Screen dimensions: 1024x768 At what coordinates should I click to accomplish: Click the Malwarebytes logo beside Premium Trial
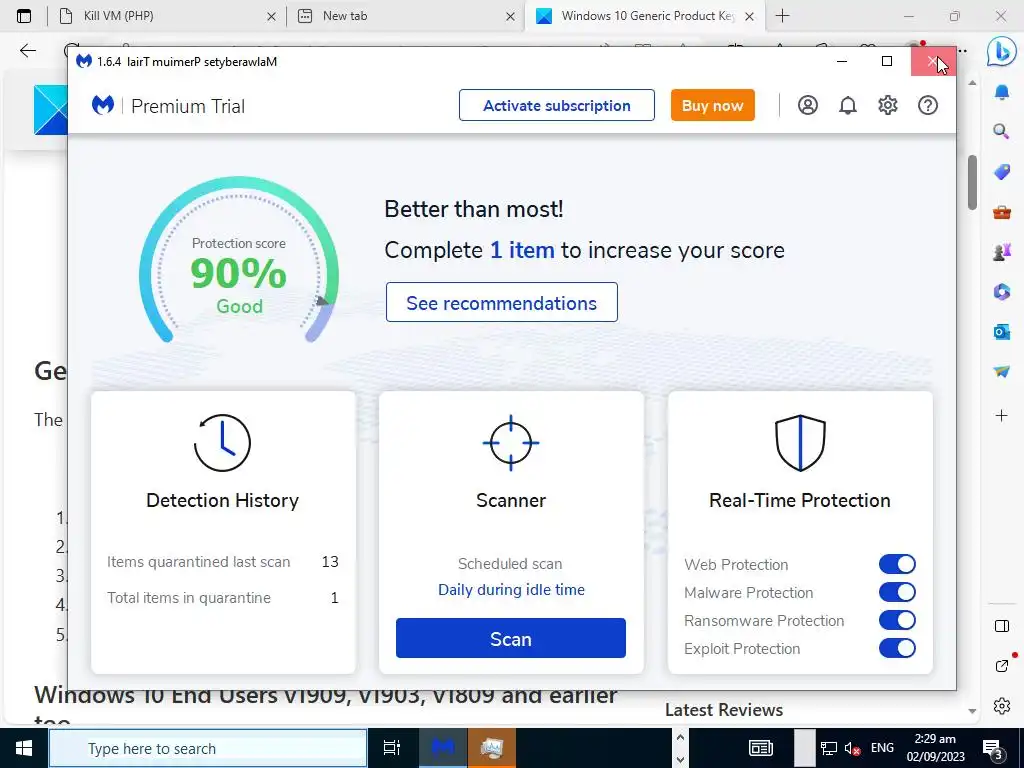point(103,105)
